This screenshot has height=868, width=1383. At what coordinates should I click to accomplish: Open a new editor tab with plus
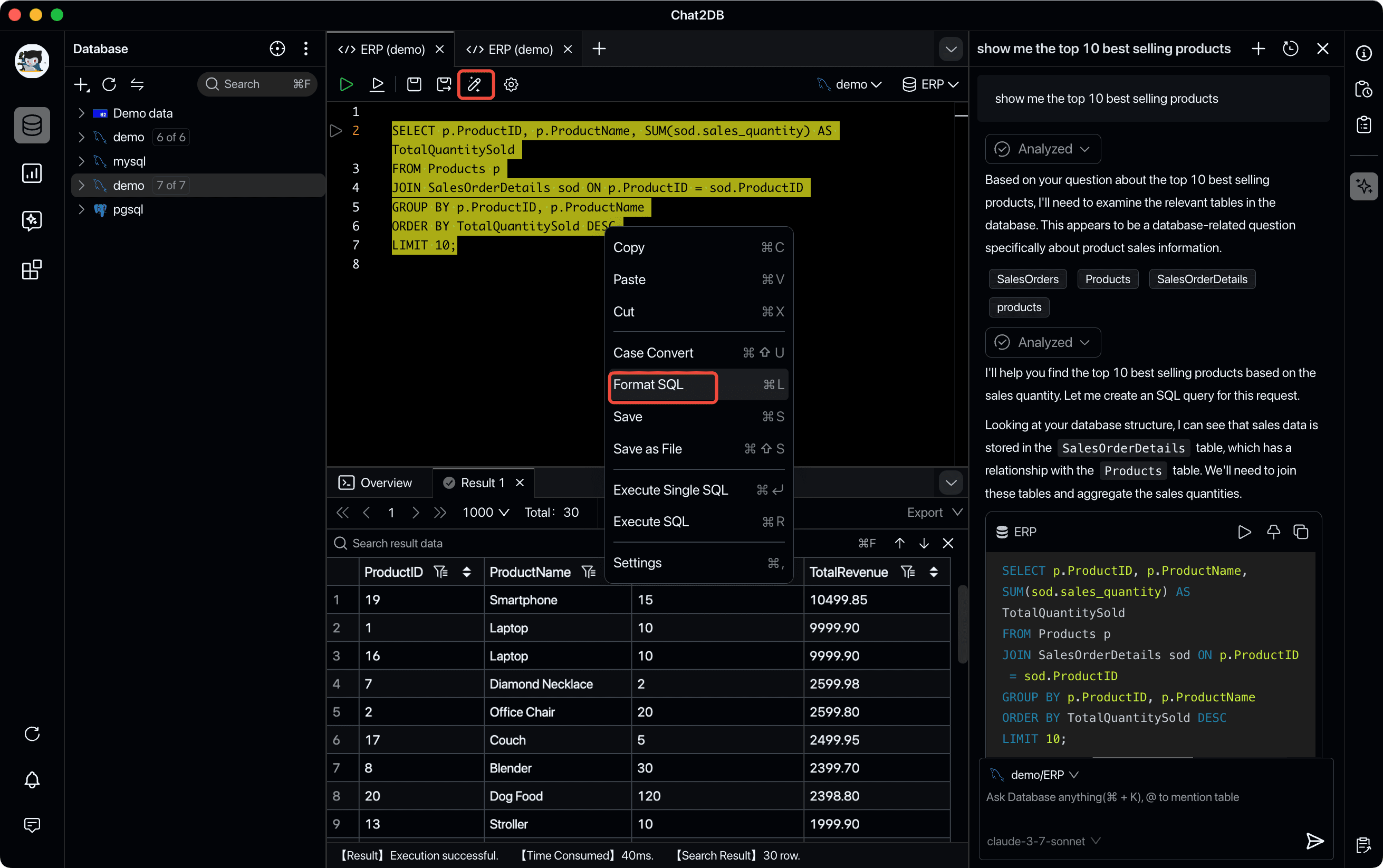pyautogui.click(x=599, y=49)
